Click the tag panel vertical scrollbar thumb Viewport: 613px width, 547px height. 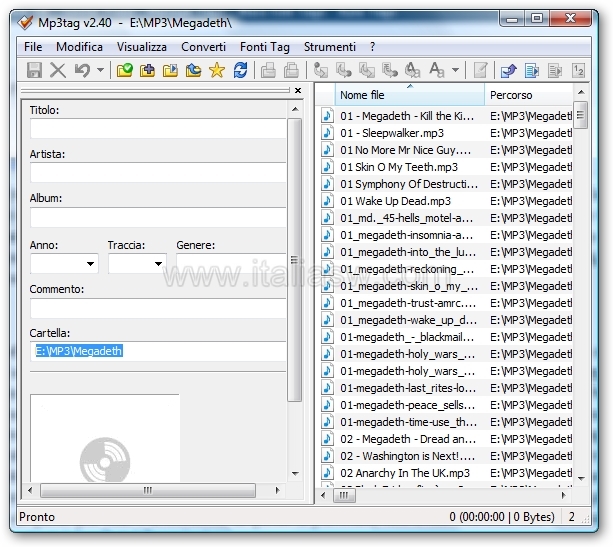tap(295, 260)
